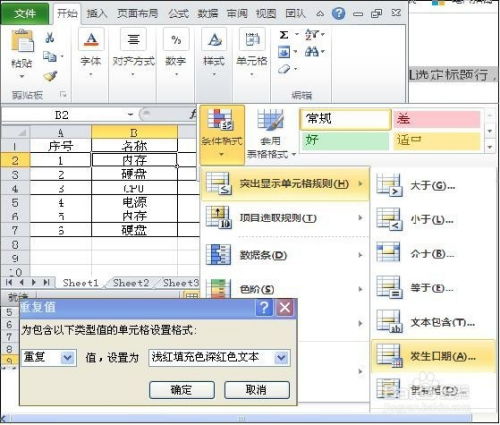The width and height of the screenshot is (500, 425).
Task: Switch to the 公式 Formulas tab
Action: point(179,14)
